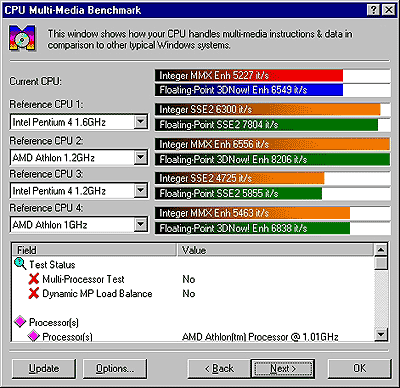Click the Integer MMX Enh 6556 it/s bar

[x=272, y=144]
